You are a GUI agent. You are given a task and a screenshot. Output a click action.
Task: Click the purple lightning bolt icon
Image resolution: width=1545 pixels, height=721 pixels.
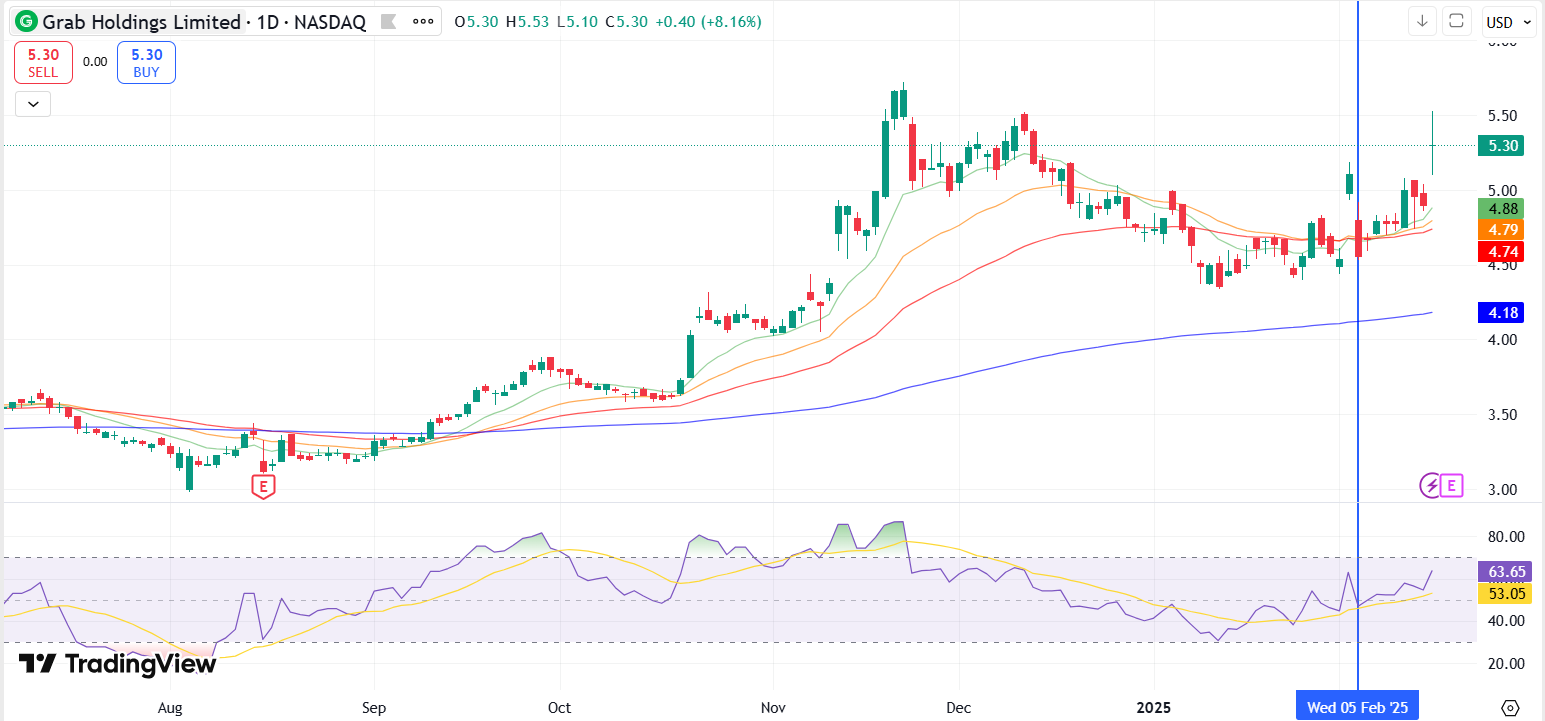click(x=1431, y=486)
